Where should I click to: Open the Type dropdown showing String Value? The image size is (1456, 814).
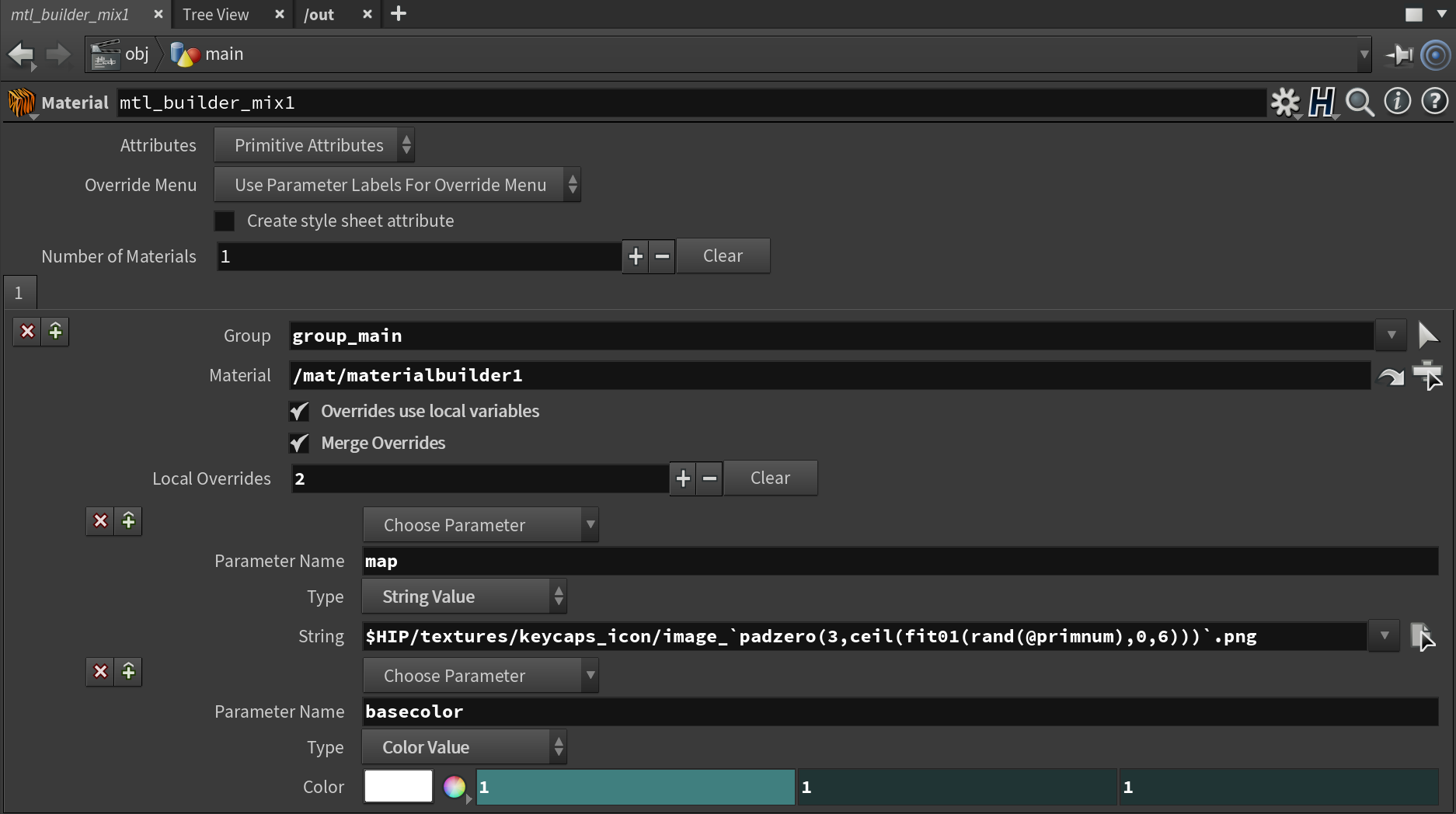point(464,597)
